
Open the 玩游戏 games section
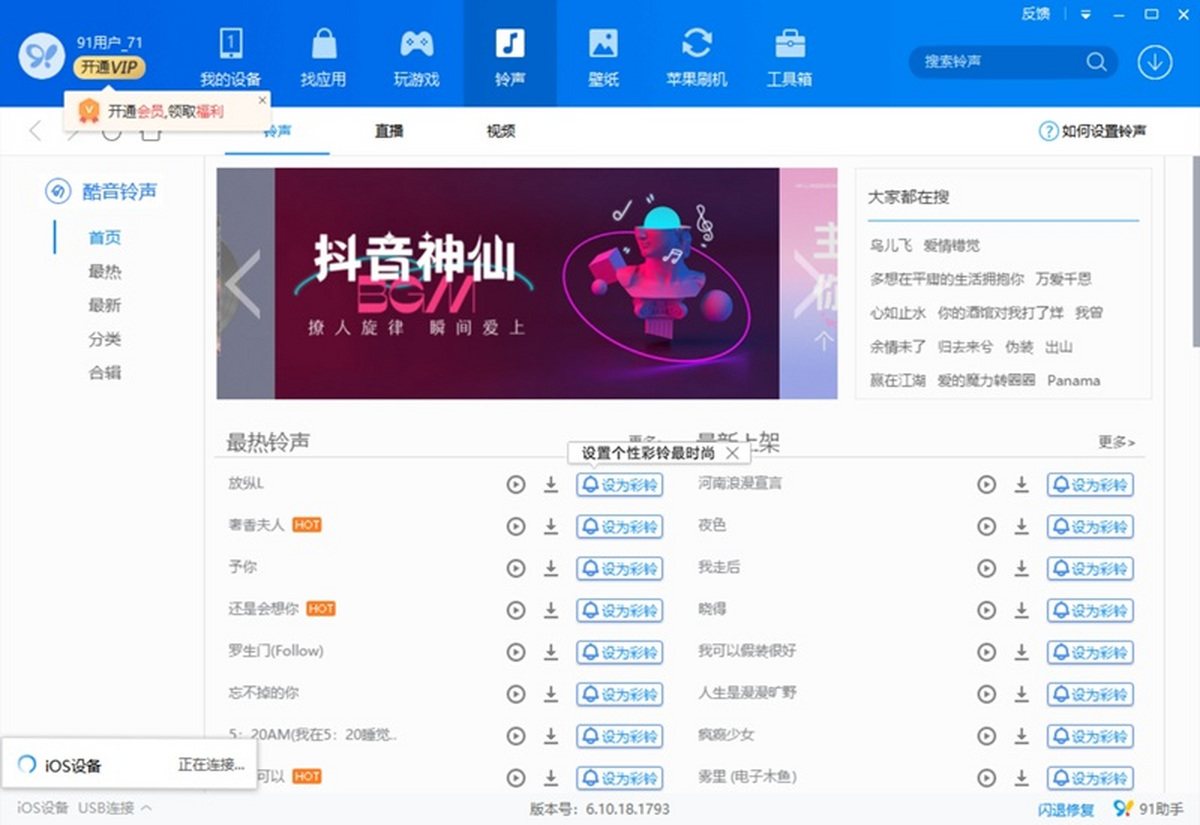click(x=416, y=55)
